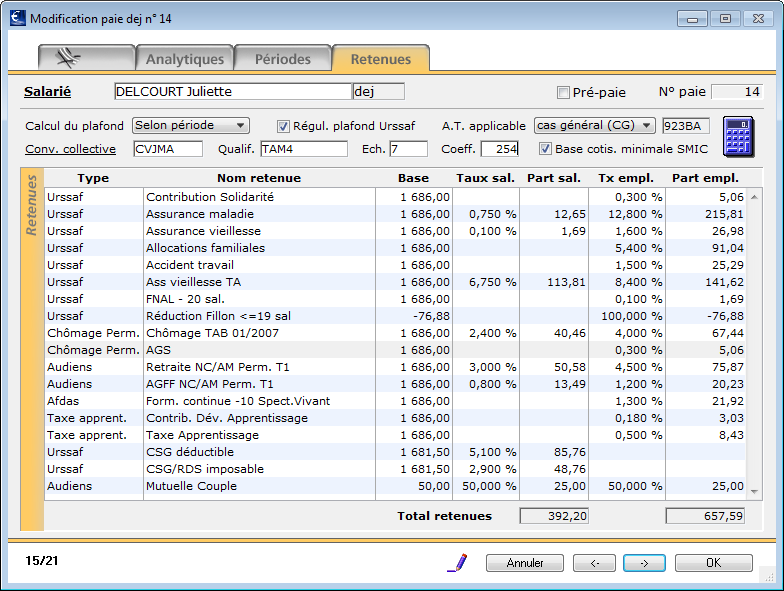Click the application logo in title bar
This screenshot has width=784, height=591.
18,18
